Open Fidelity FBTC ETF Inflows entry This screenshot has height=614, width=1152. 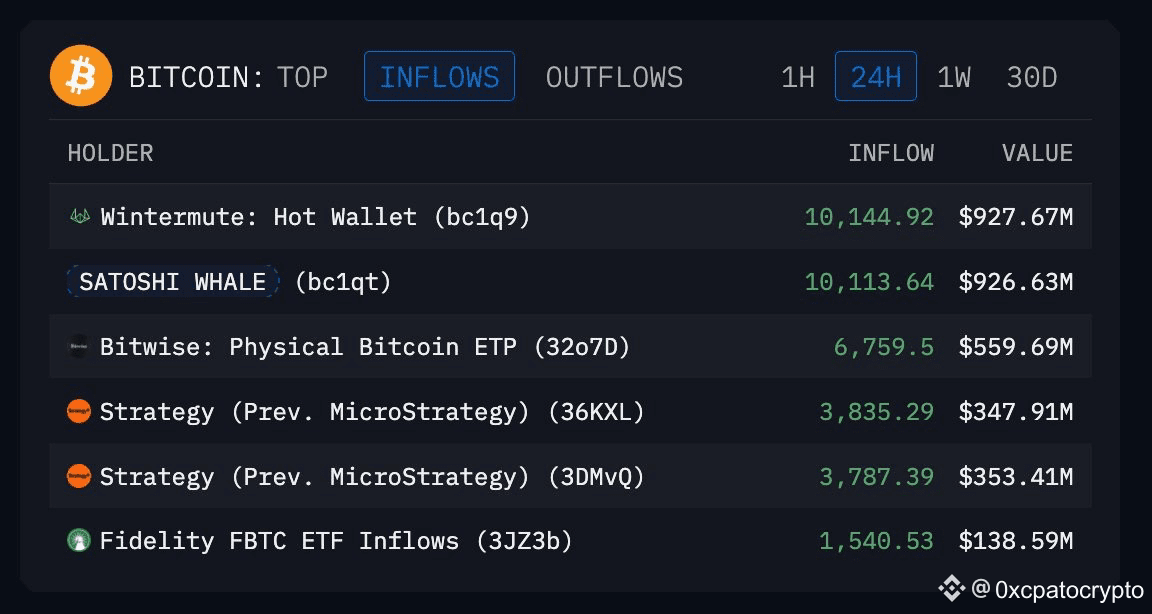(x=336, y=541)
